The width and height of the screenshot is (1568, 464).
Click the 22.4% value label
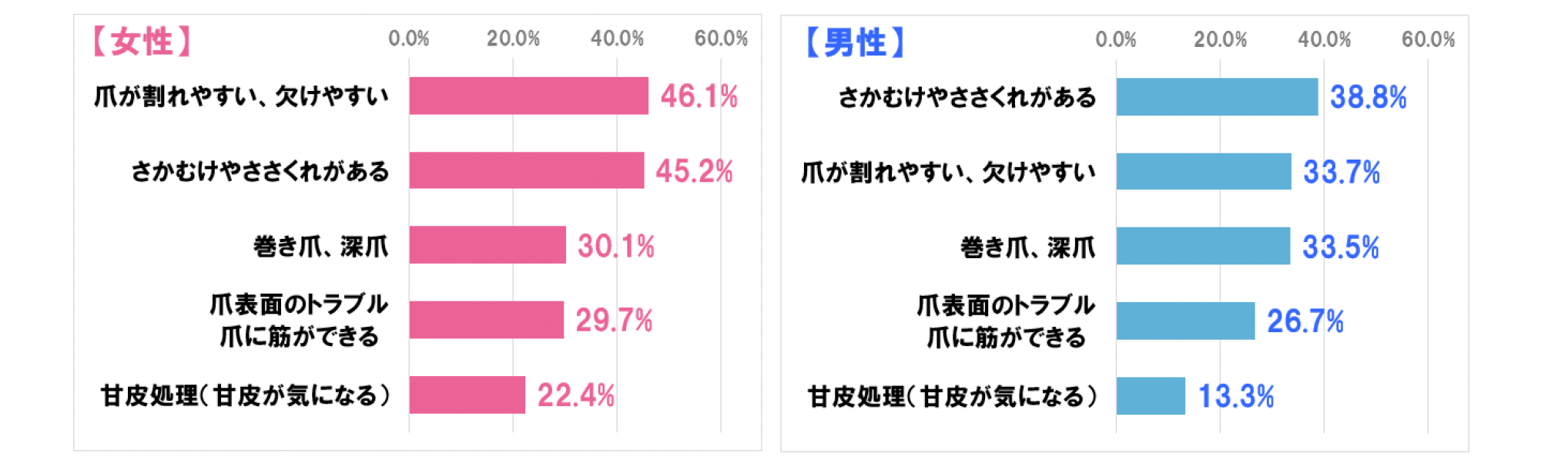(x=575, y=395)
